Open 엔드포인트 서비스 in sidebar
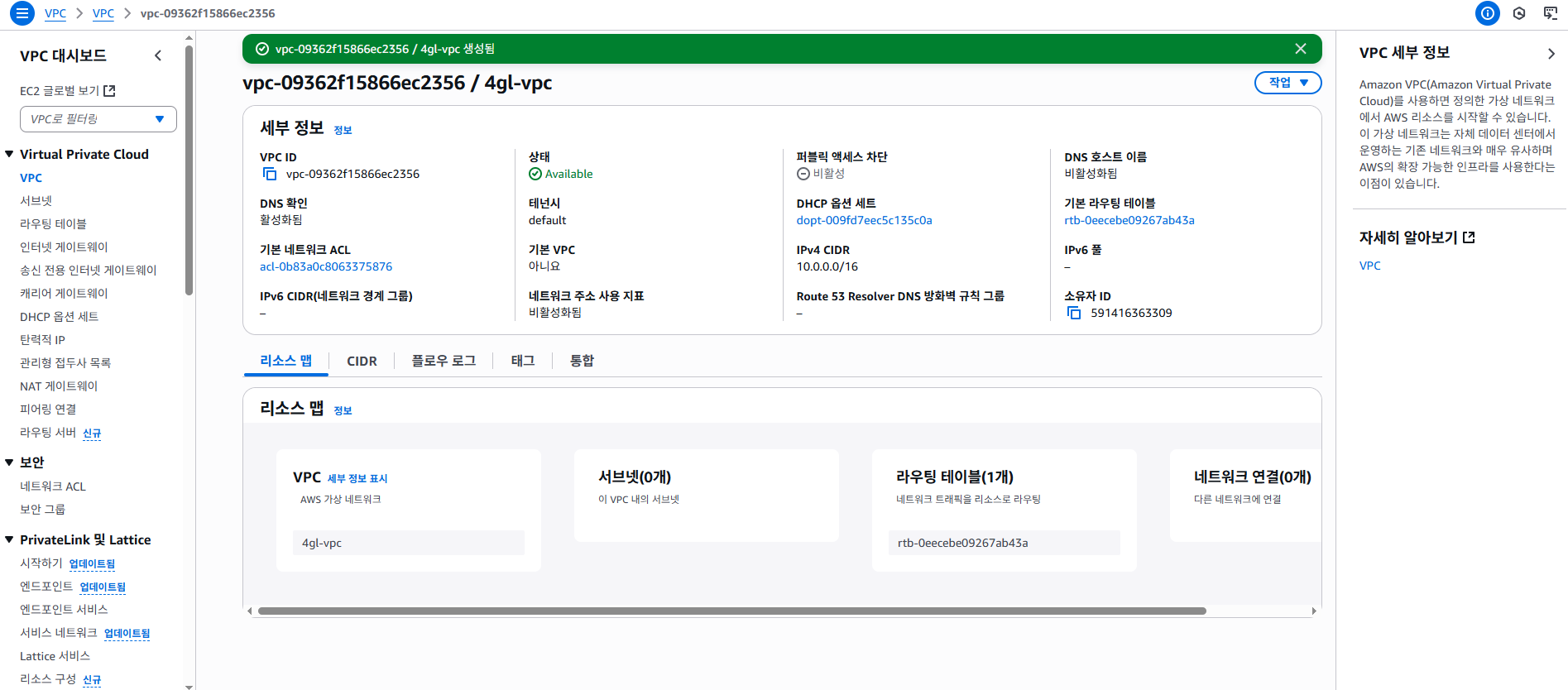 click(64, 610)
